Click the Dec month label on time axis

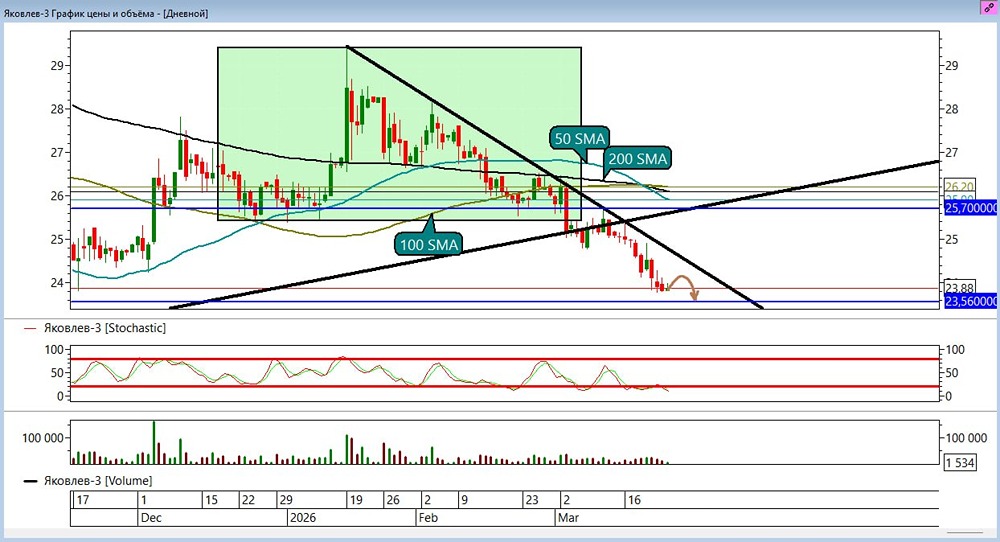click(151, 517)
